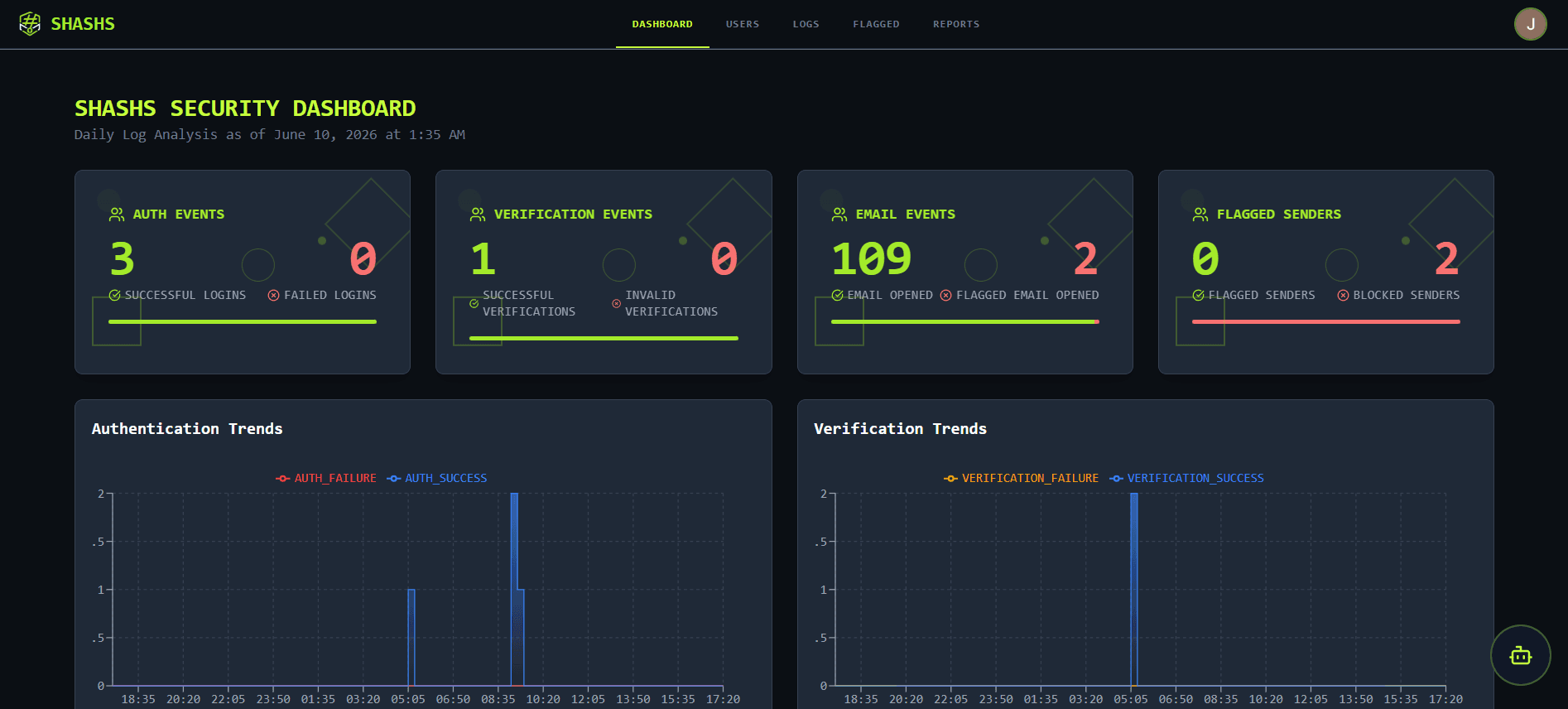The width and height of the screenshot is (1568, 709).
Task: Click the failed logins count 0
Action: point(363,258)
